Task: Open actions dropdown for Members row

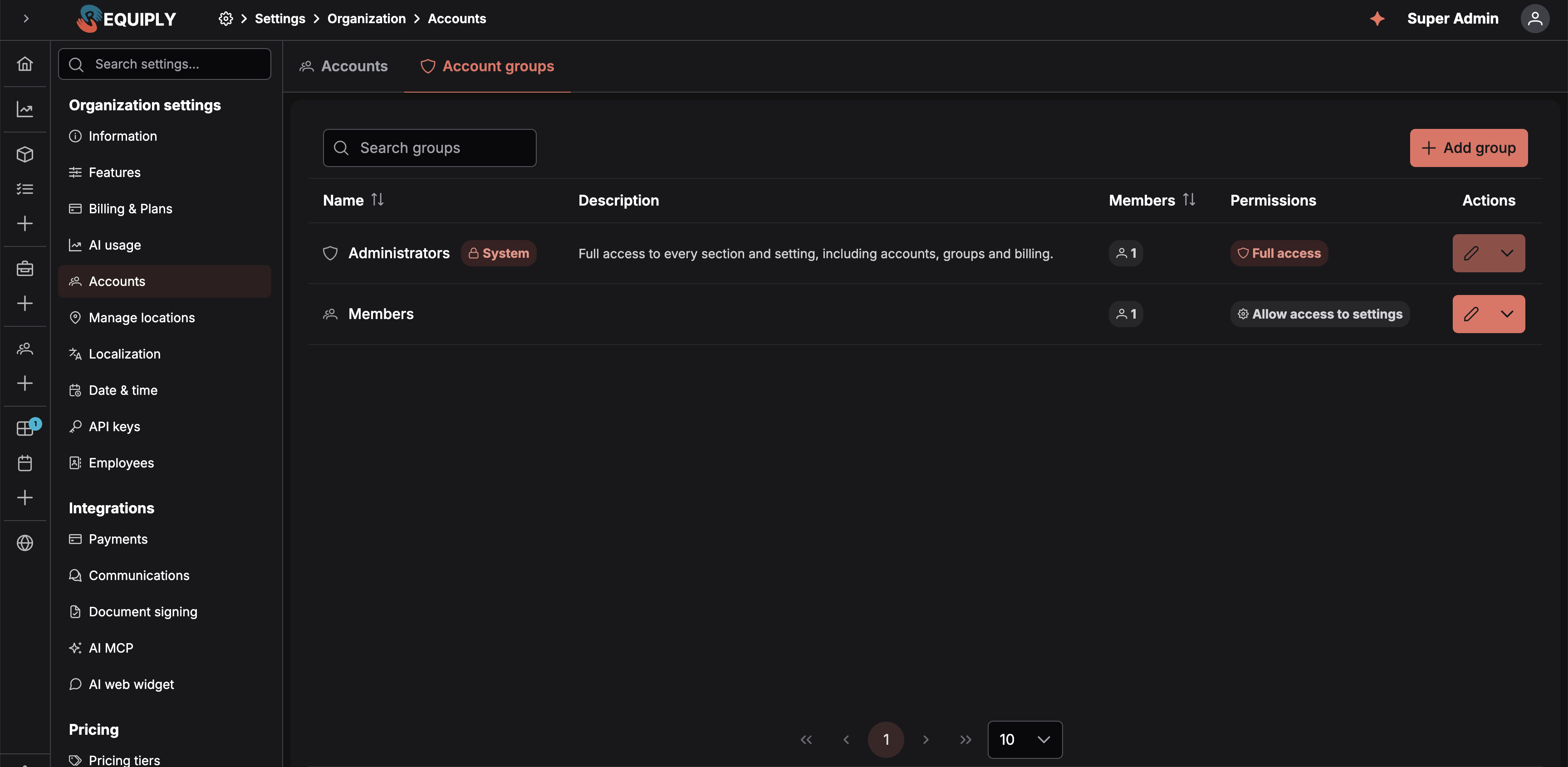Action: [x=1507, y=314]
